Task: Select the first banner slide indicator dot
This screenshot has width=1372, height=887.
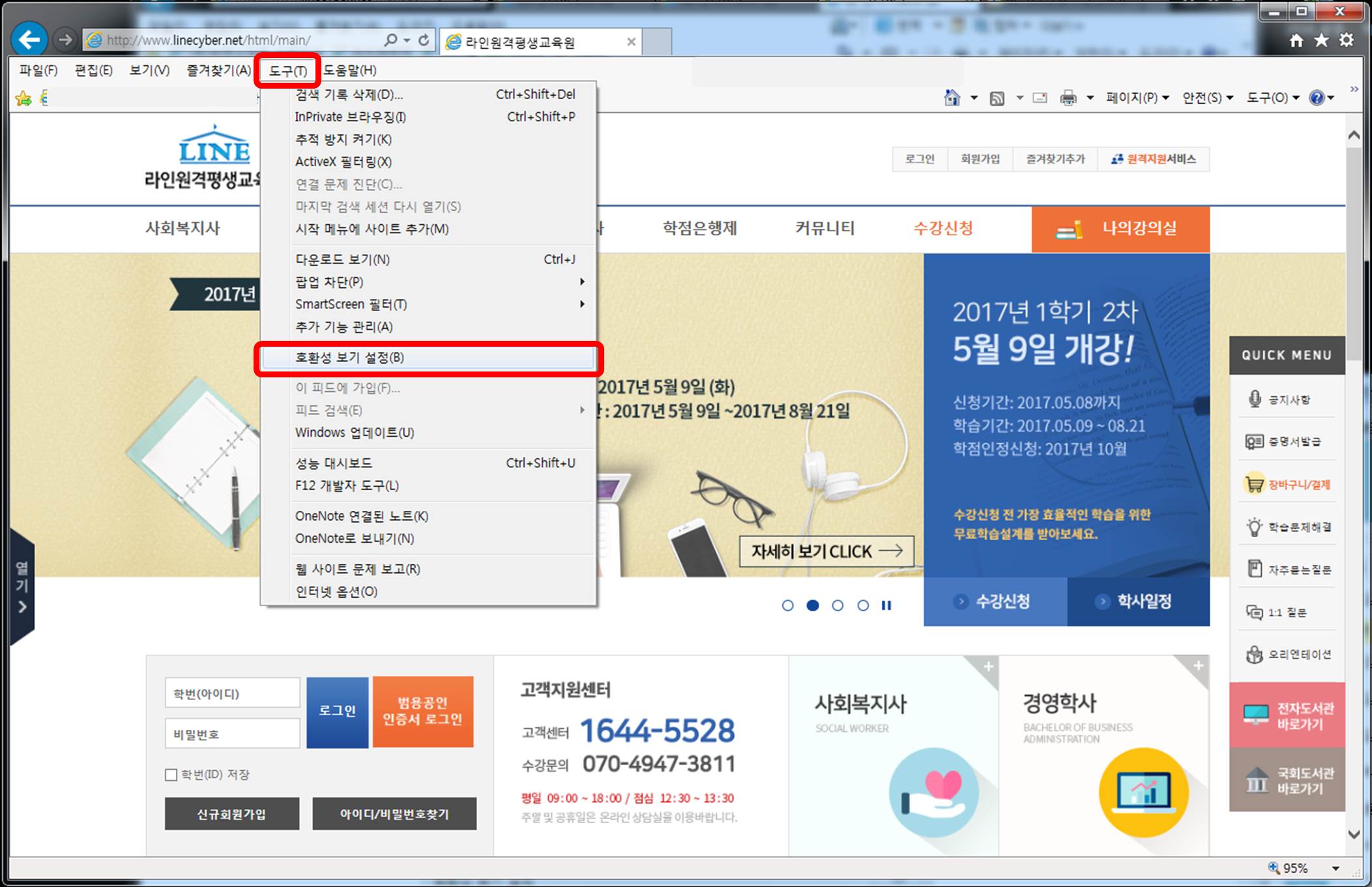Action: point(787,605)
